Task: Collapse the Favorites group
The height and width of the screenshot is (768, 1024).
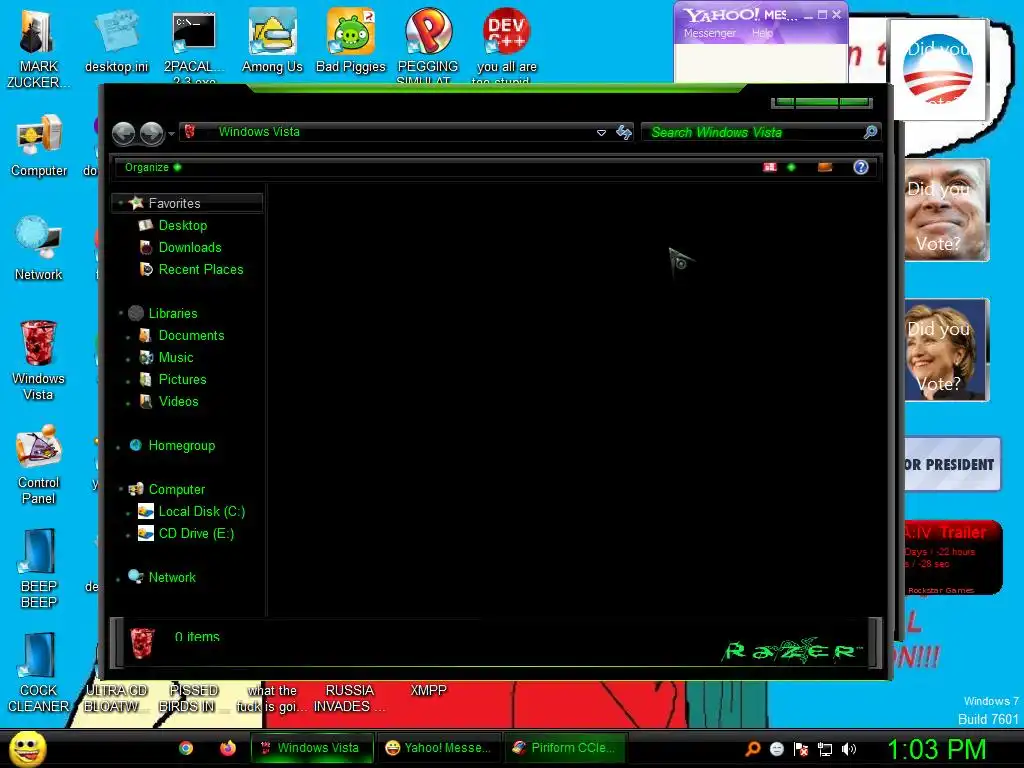Action: click(x=120, y=203)
